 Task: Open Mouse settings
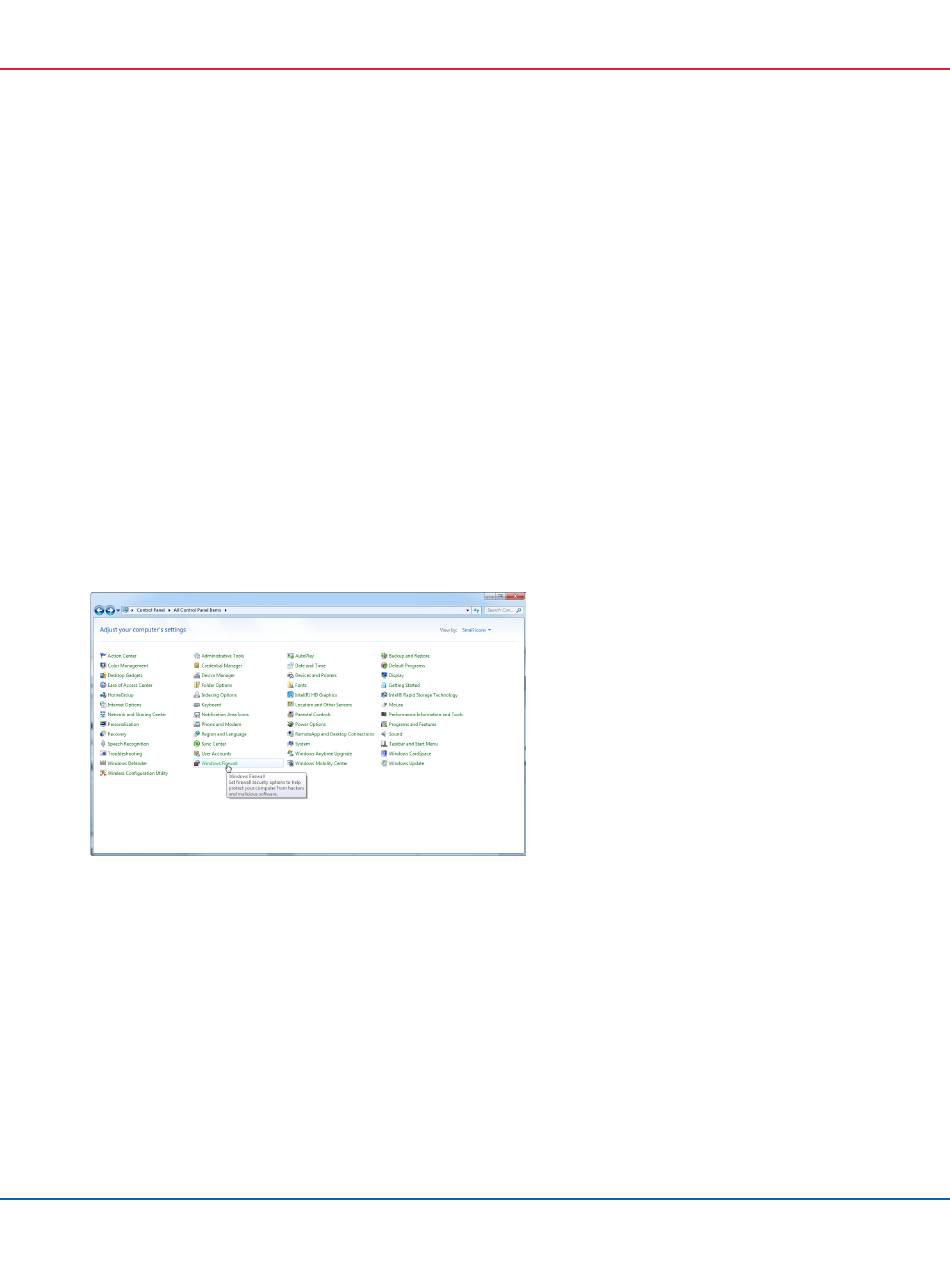click(391, 705)
